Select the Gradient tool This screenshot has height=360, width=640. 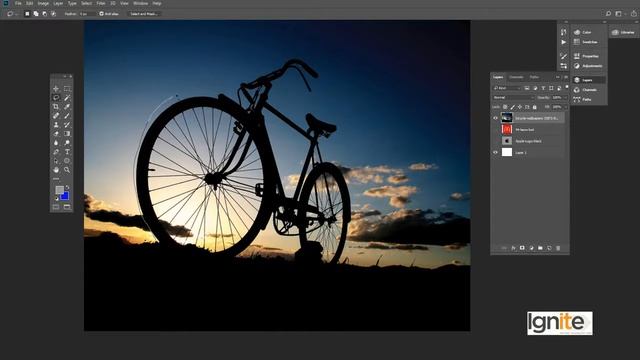tap(67, 133)
